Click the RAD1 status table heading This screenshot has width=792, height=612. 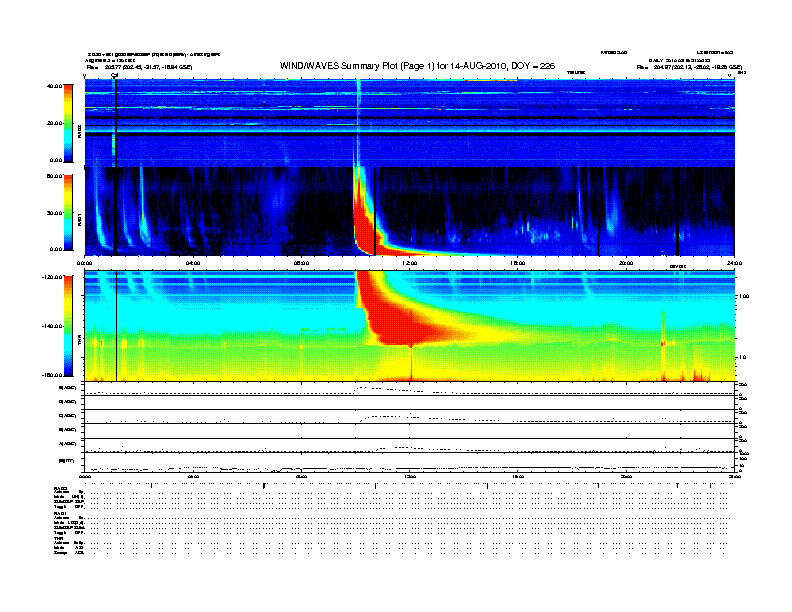coord(60,514)
